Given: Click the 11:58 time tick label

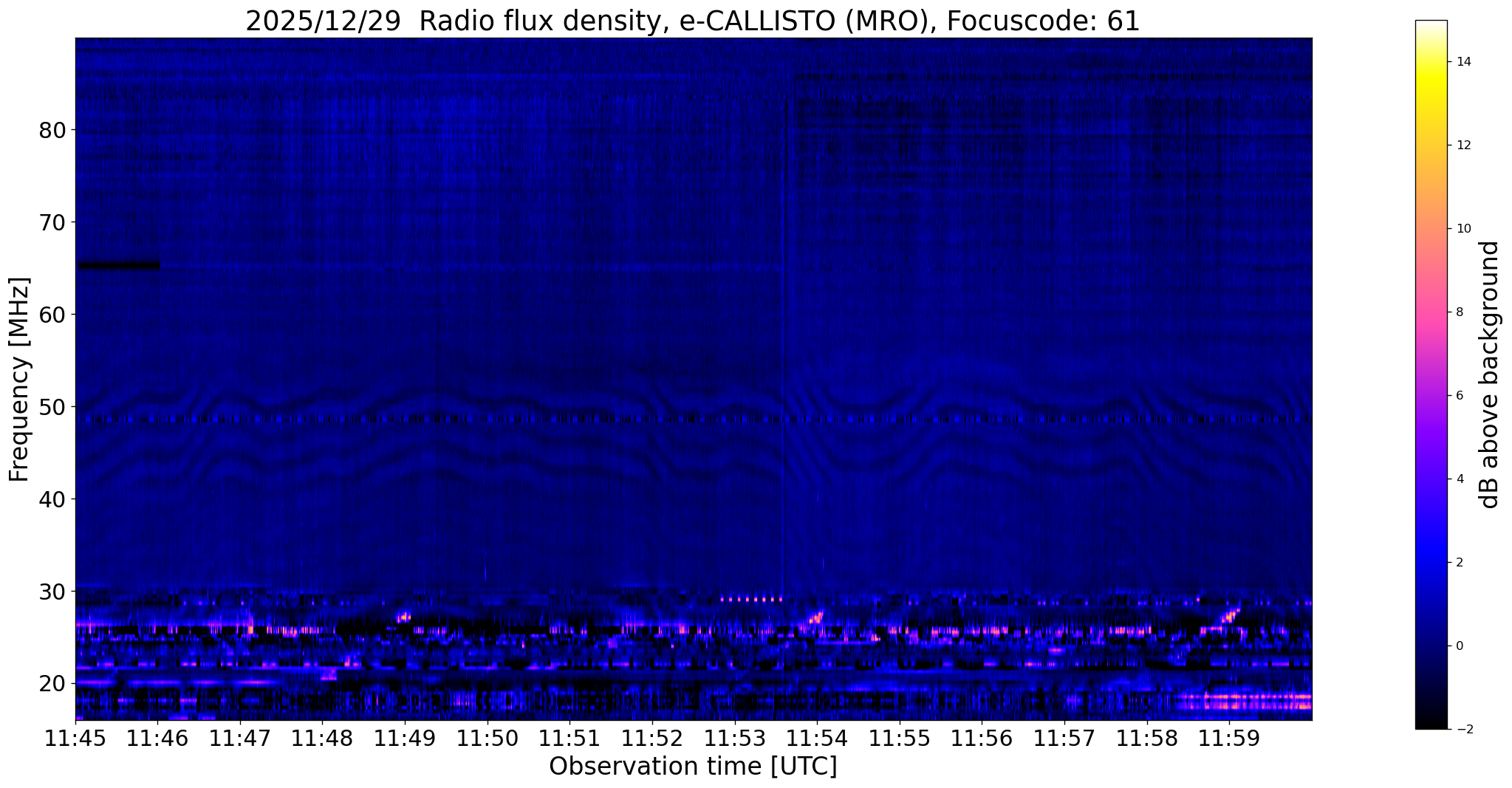Looking at the screenshot, I should [1146, 738].
